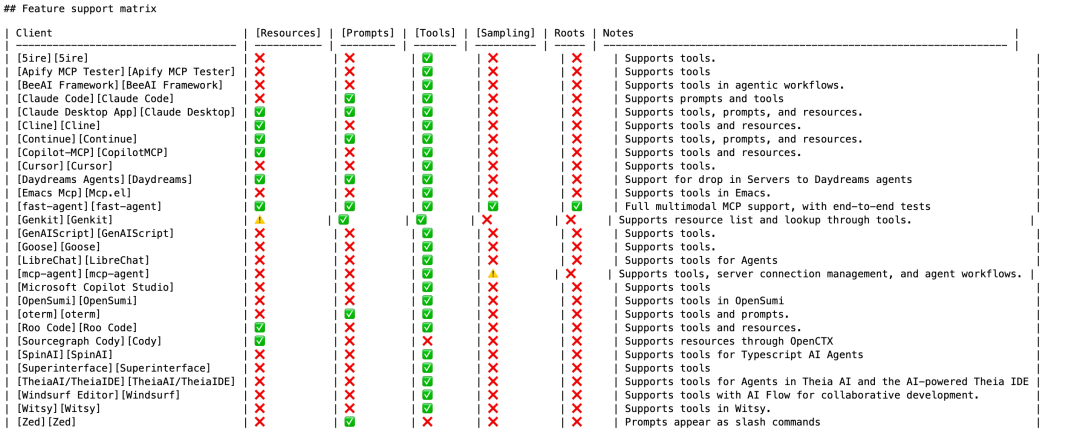Viewport: 1080px width, 439px height.
Task: Click fast-agent's green check under Sampling
Action: [493, 206]
